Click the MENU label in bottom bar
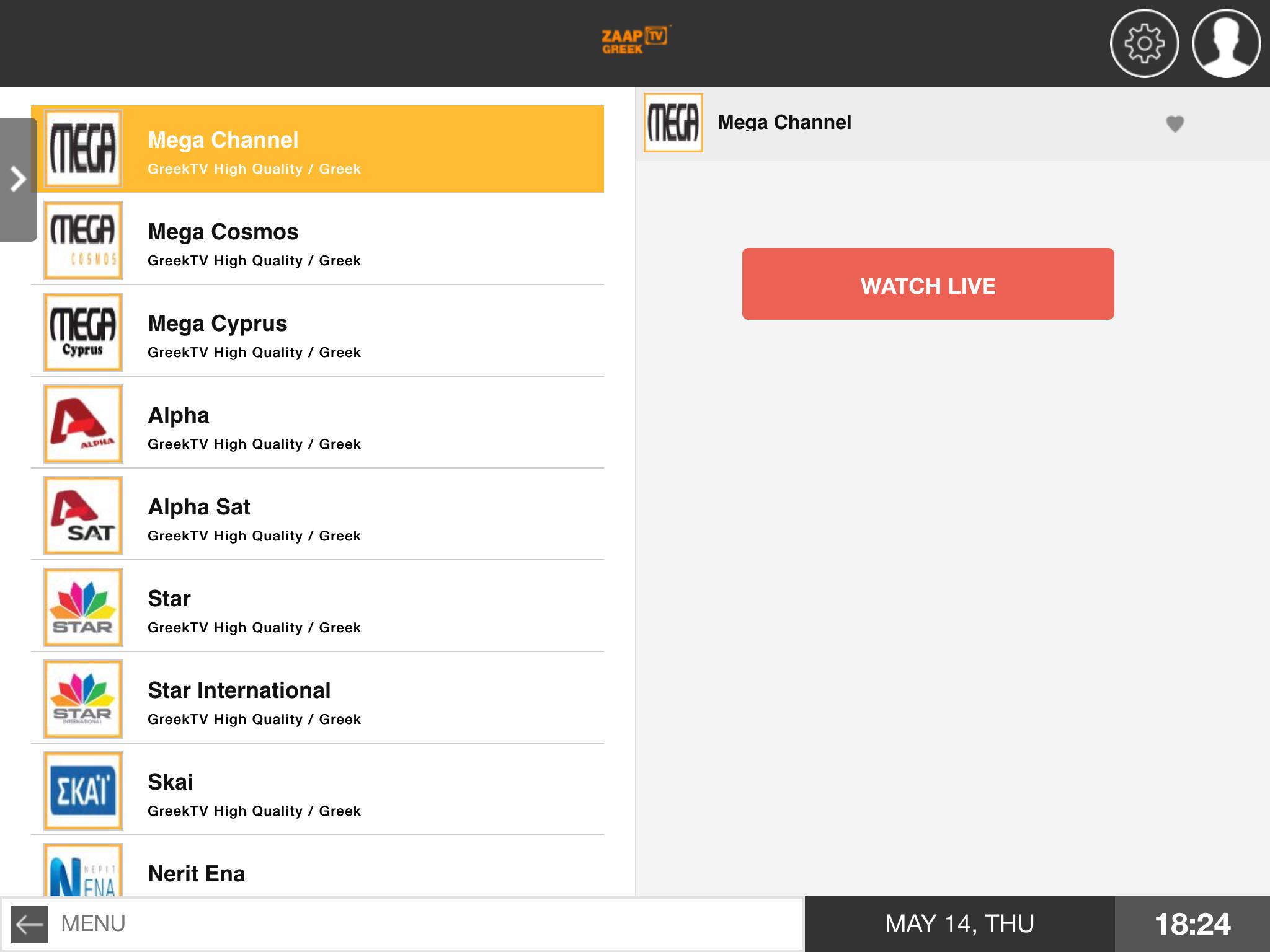Image resolution: width=1270 pixels, height=952 pixels. tap(93, 923)
